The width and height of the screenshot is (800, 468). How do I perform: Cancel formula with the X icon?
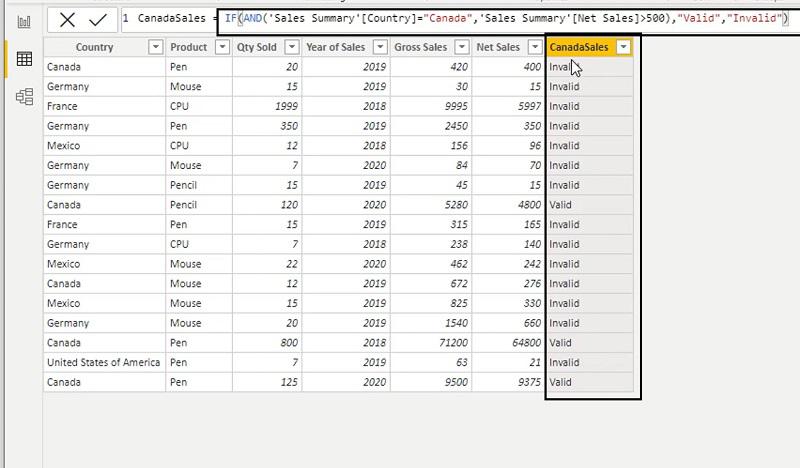click(67, 20)
